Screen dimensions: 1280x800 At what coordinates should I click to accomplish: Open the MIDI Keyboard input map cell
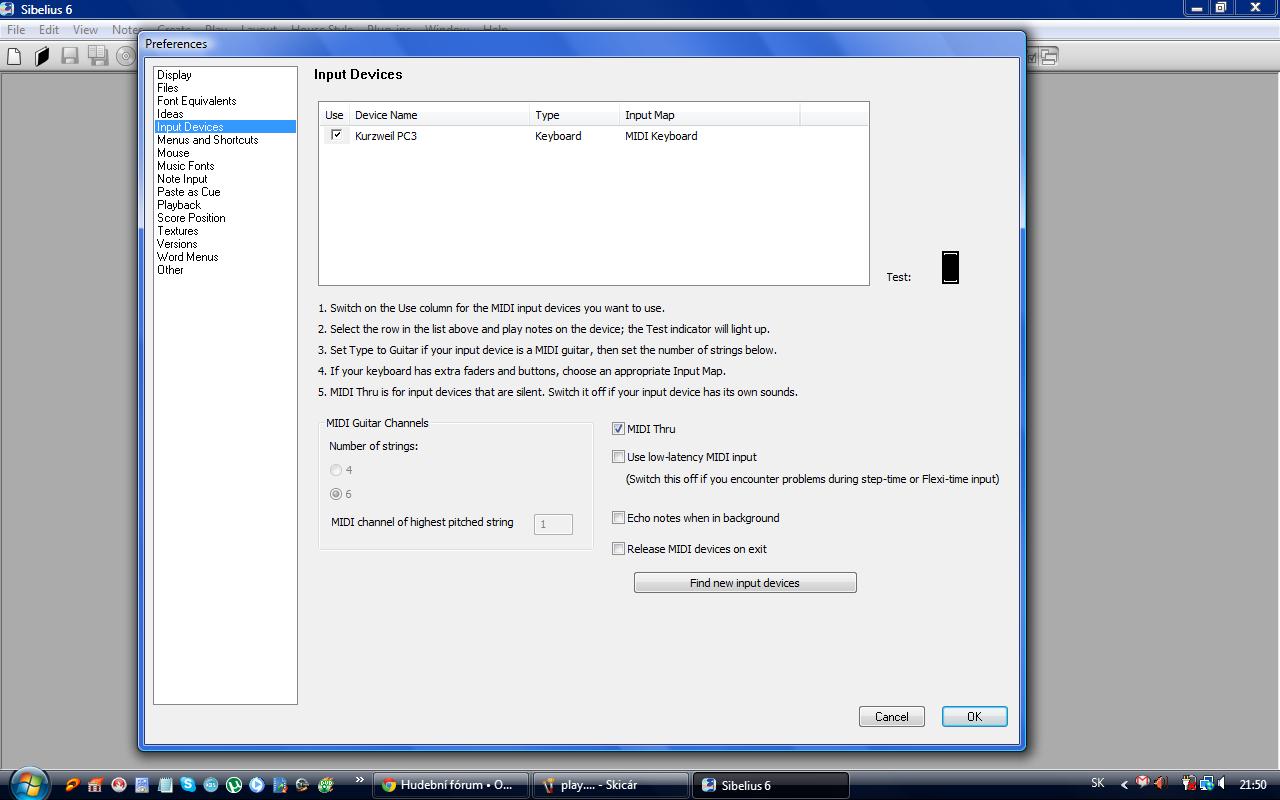coord(661,136)
